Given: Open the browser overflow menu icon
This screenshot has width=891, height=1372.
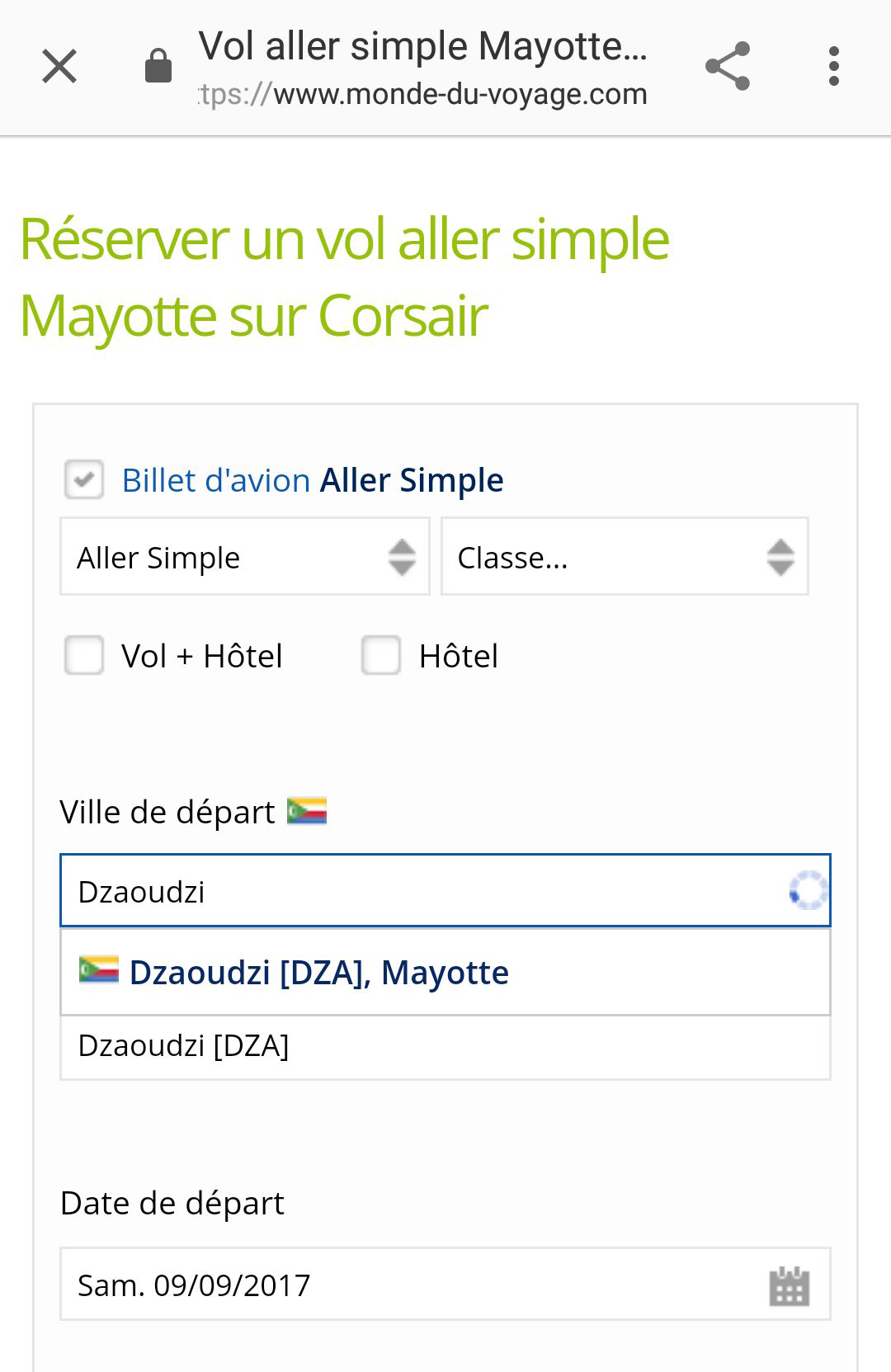Looking at the screenshot, I should [x=835, y=66].
